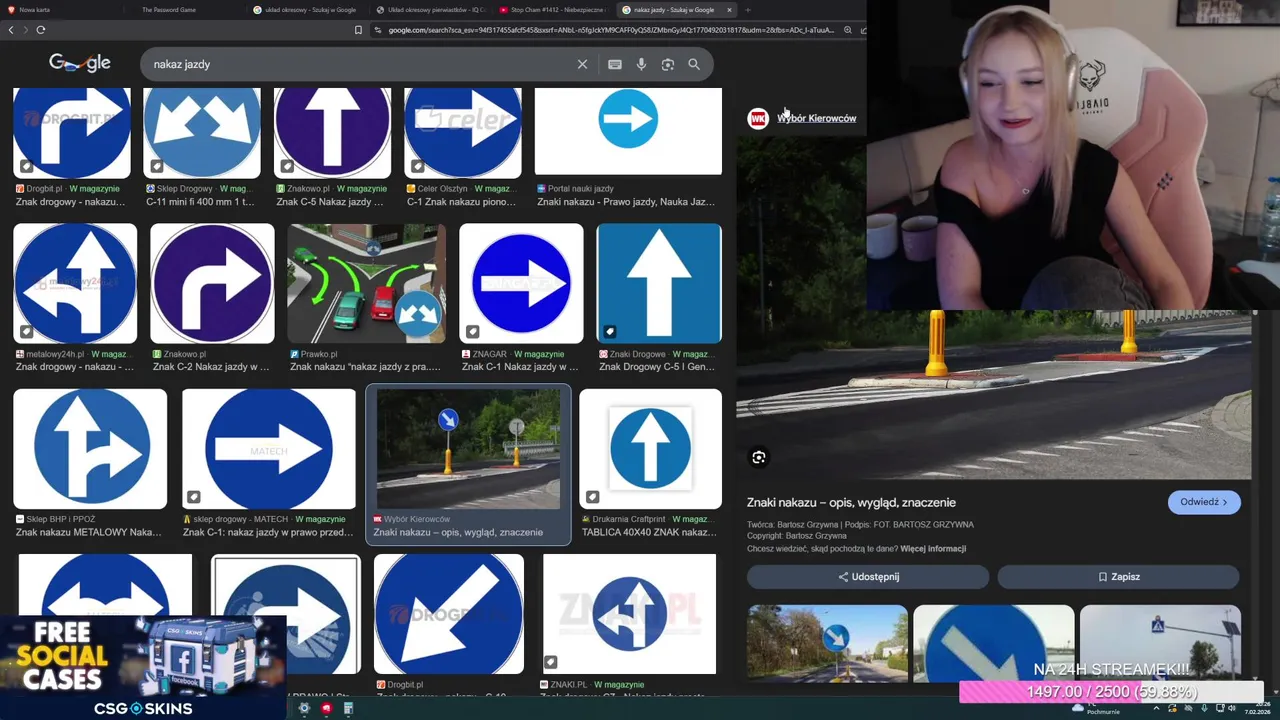
Task: Open 'Znaki nakazu – opis, wygląd, znaczenie' preview title
Action: click(851, 502)
